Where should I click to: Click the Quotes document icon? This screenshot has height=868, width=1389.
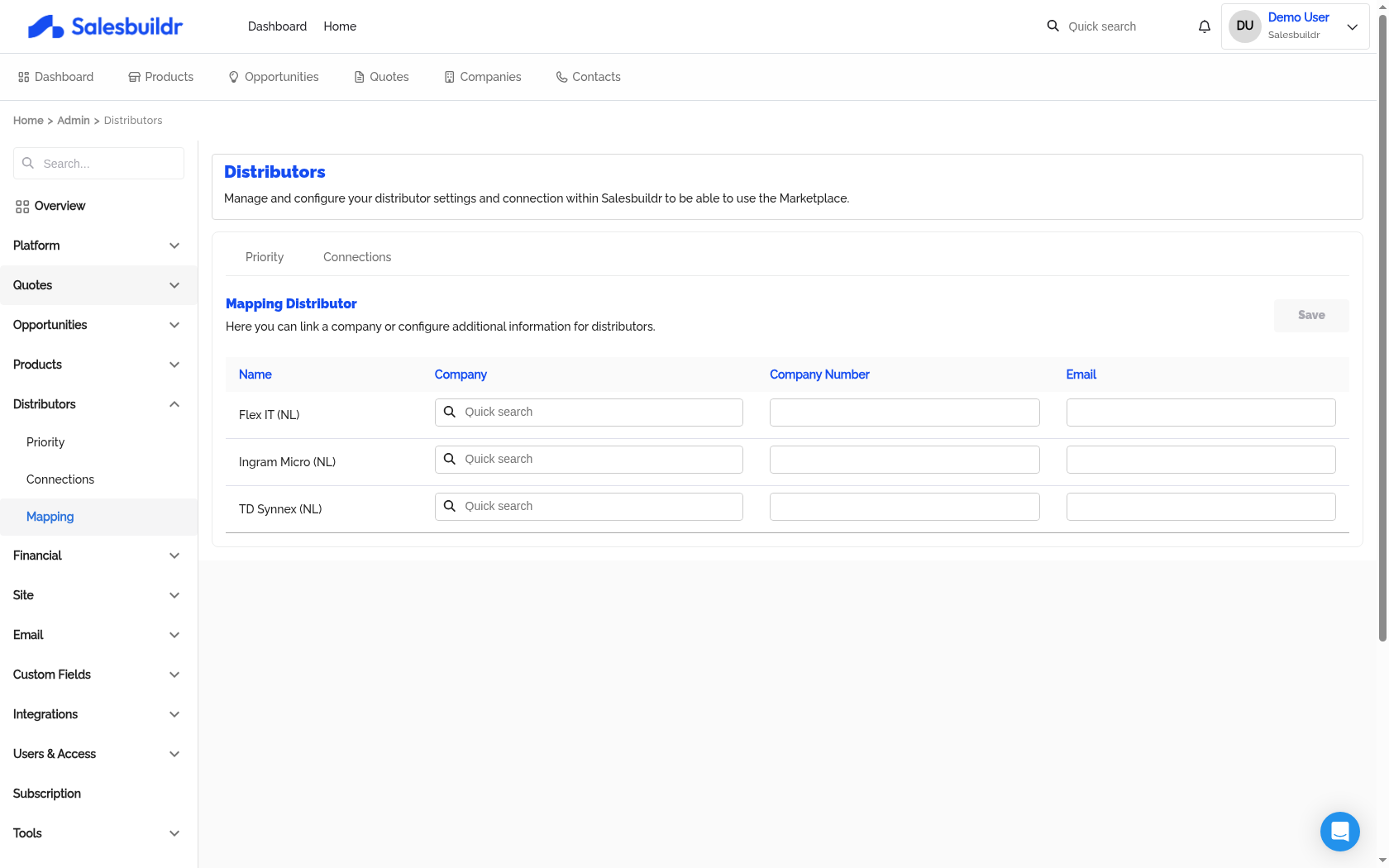click(360, 77)
